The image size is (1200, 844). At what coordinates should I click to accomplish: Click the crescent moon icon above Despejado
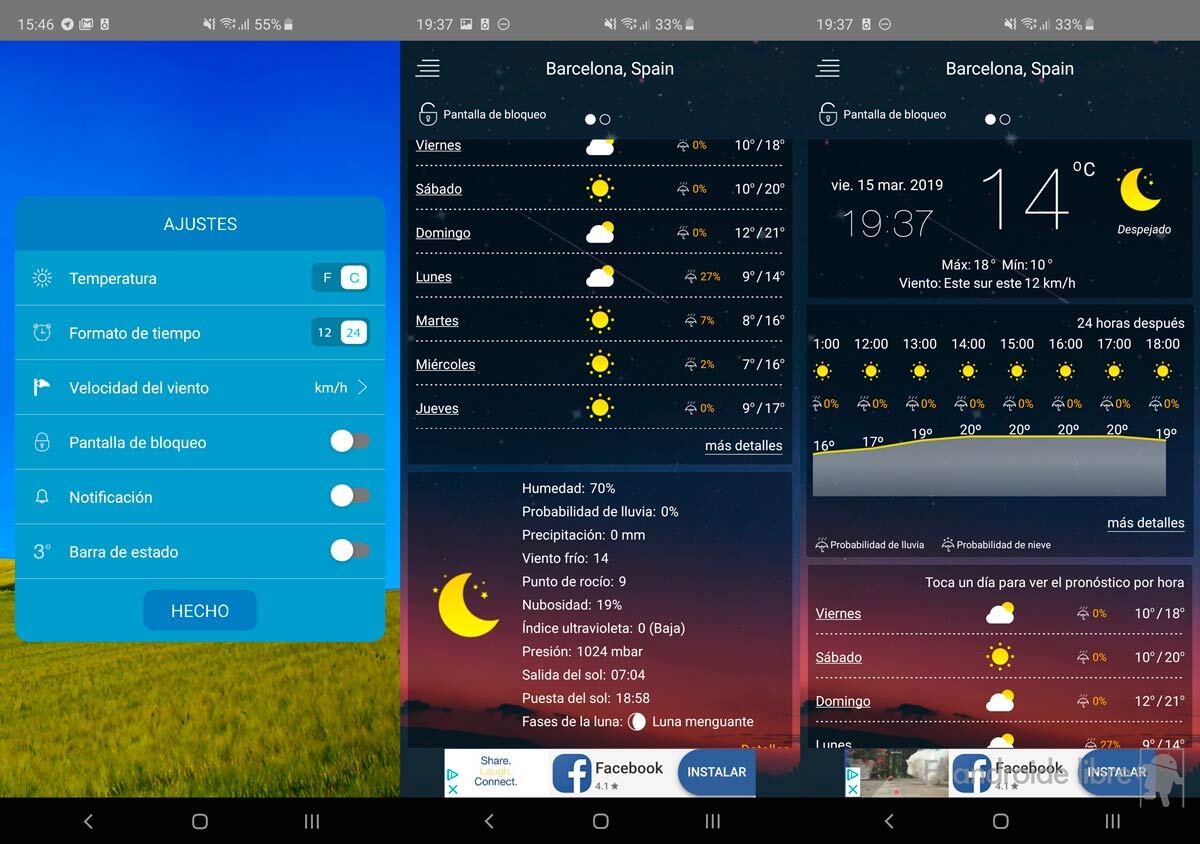click(1140, 190)
